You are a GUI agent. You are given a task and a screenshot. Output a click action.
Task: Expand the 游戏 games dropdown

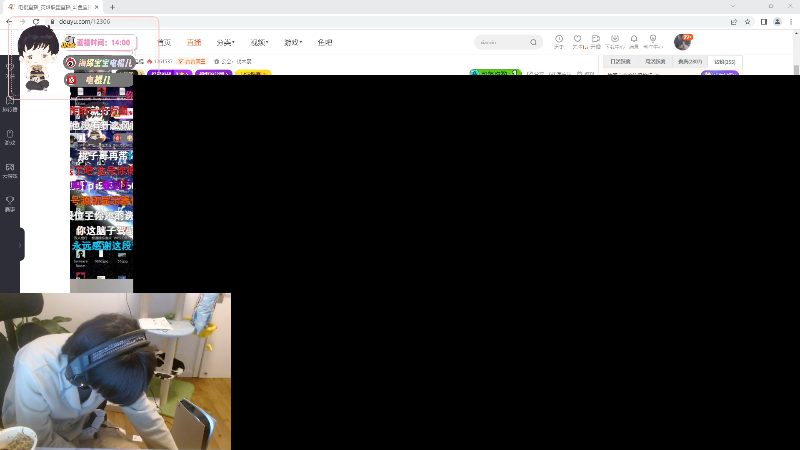pos(293,42)
